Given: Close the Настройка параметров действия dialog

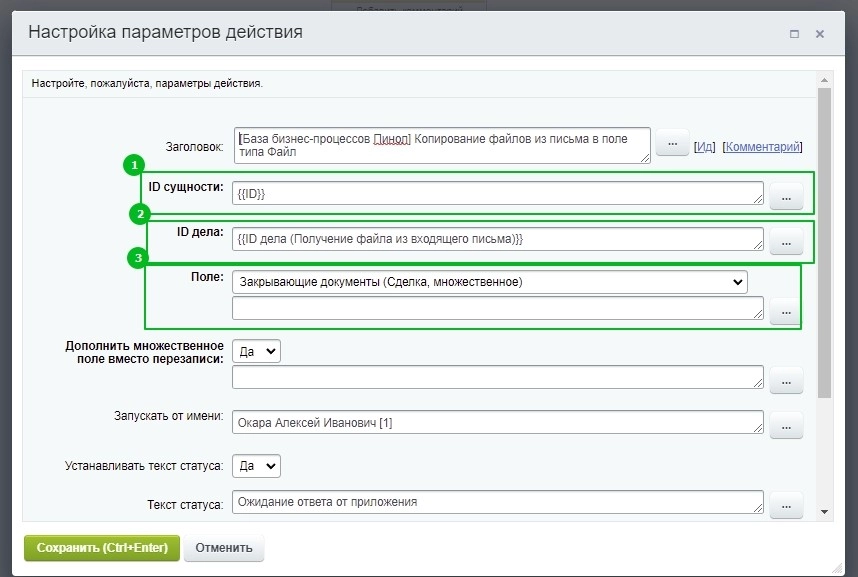Looking at the screenshot, I should click(820, 33).
